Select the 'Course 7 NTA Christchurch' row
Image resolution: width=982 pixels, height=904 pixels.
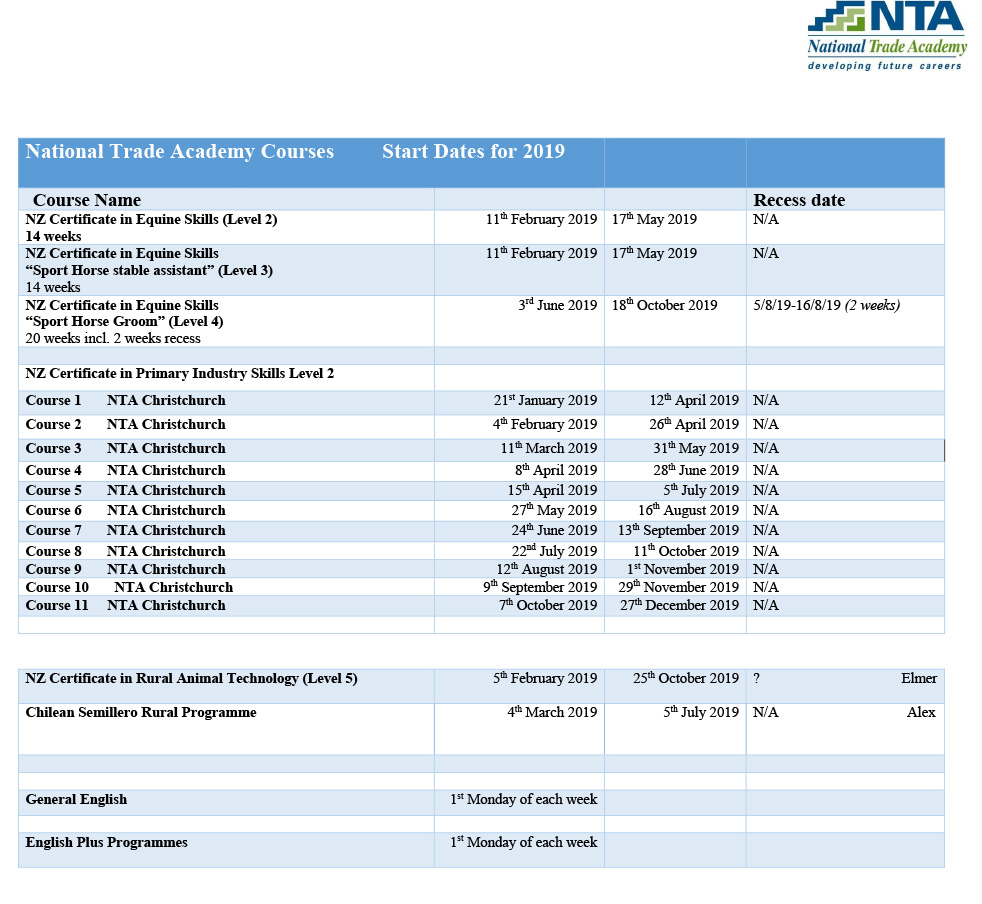481,531
